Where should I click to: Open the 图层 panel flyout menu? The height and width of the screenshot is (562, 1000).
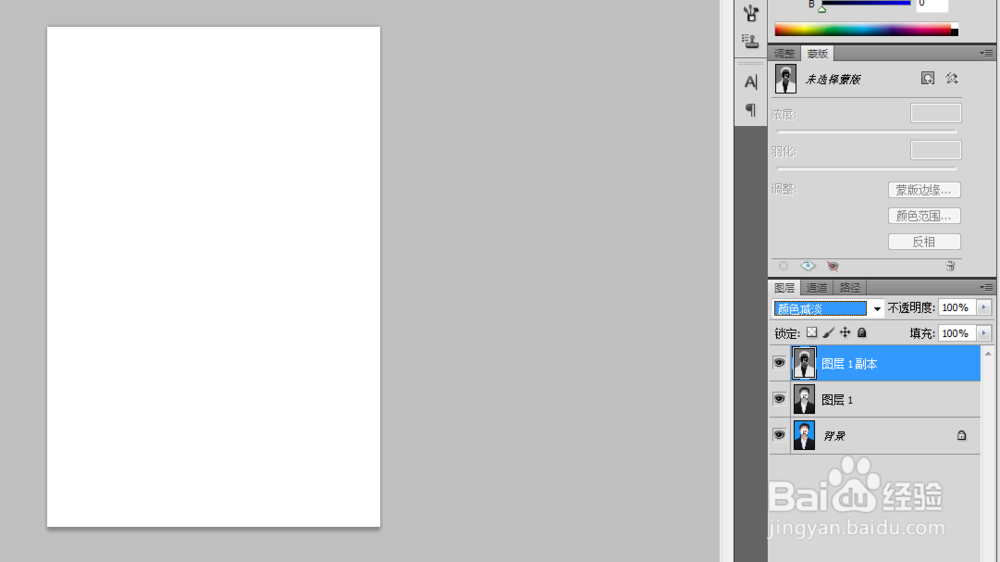(x=986, y=287)
